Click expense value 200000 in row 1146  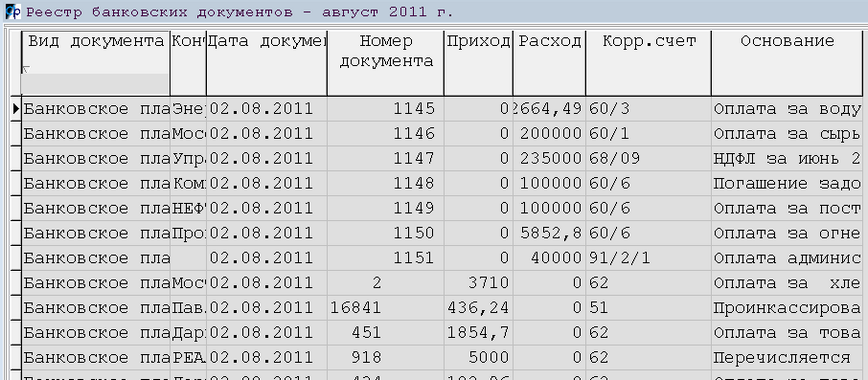(549, 134)
